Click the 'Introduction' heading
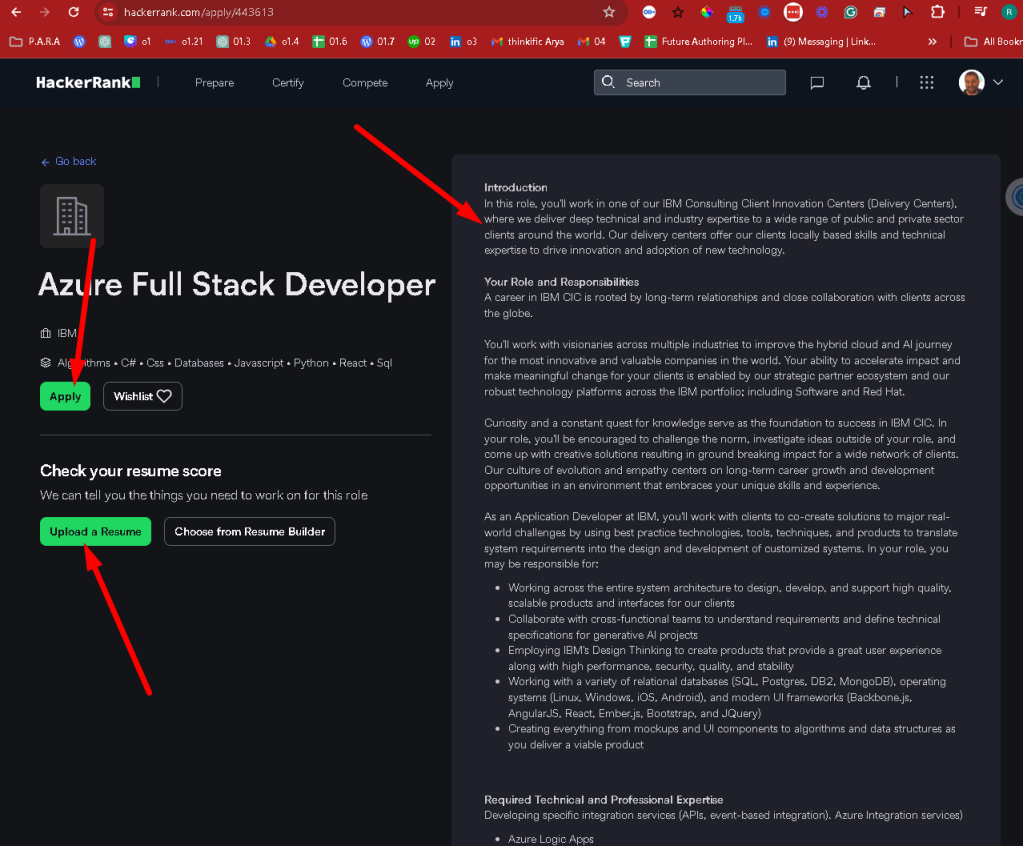This screenshot has width=1023, height=846. click(x=515, y=187)
